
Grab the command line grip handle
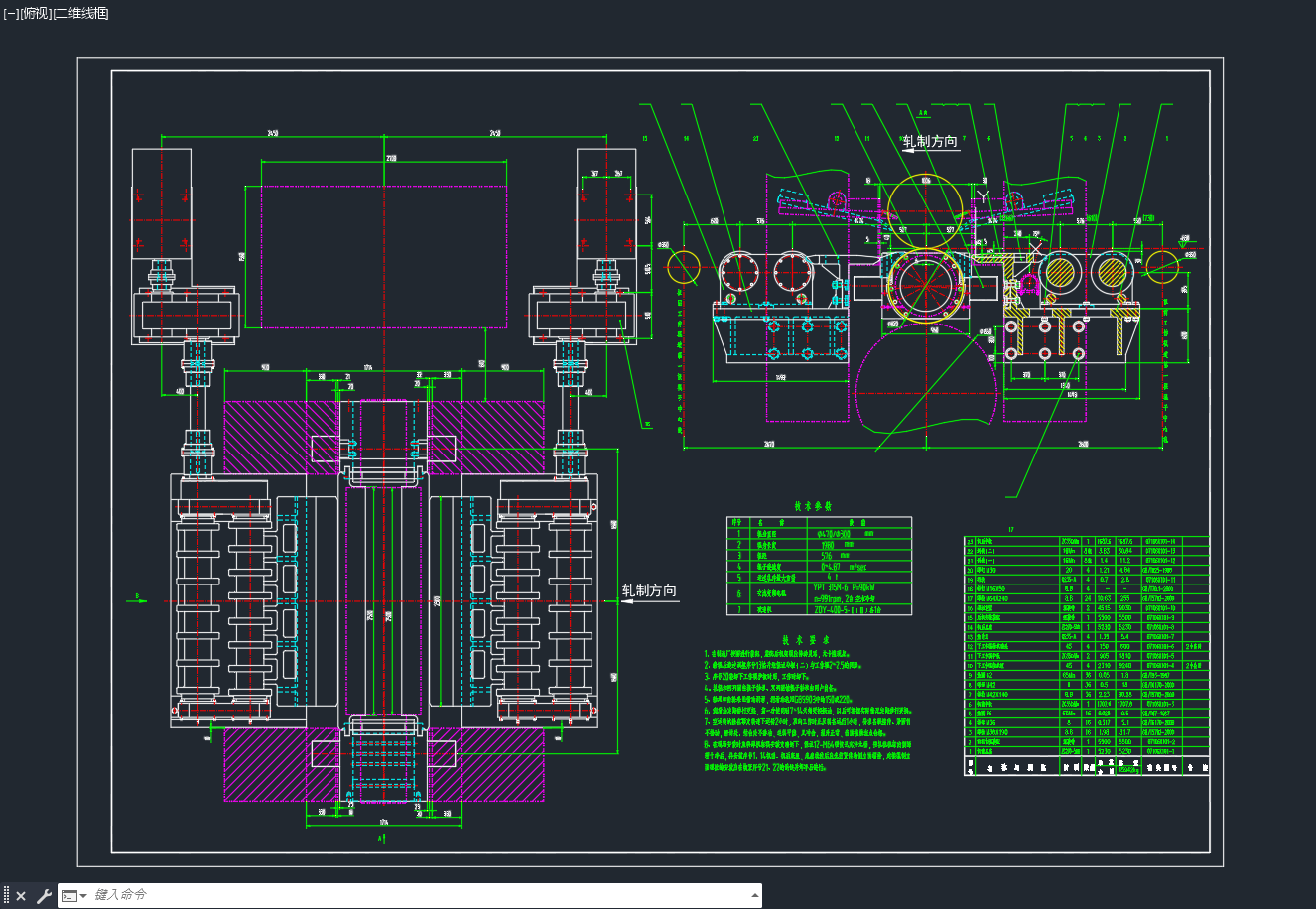click(x=6, y=896)
